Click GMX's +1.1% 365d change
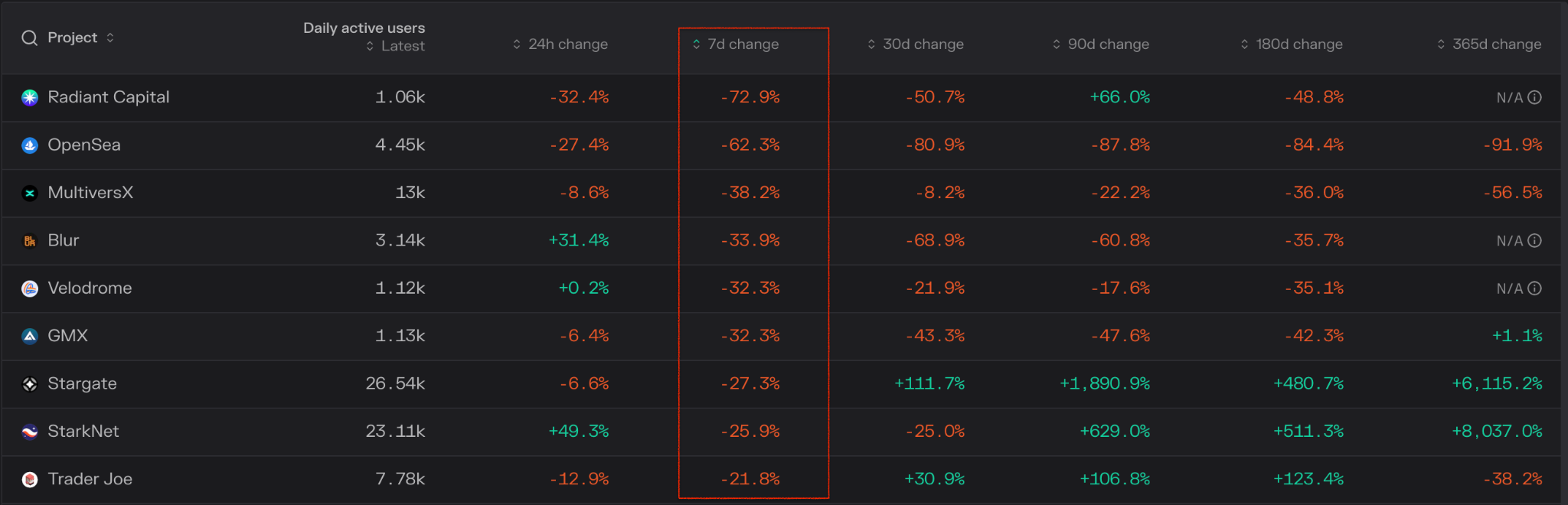The height and width of the screenshot is (505, 1568). tap(1517, 335)
